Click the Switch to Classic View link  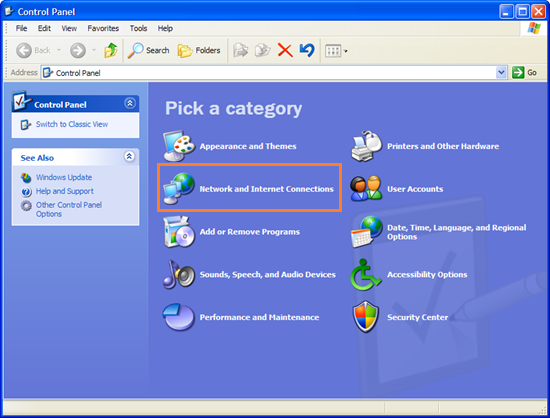tap(72, 124)
